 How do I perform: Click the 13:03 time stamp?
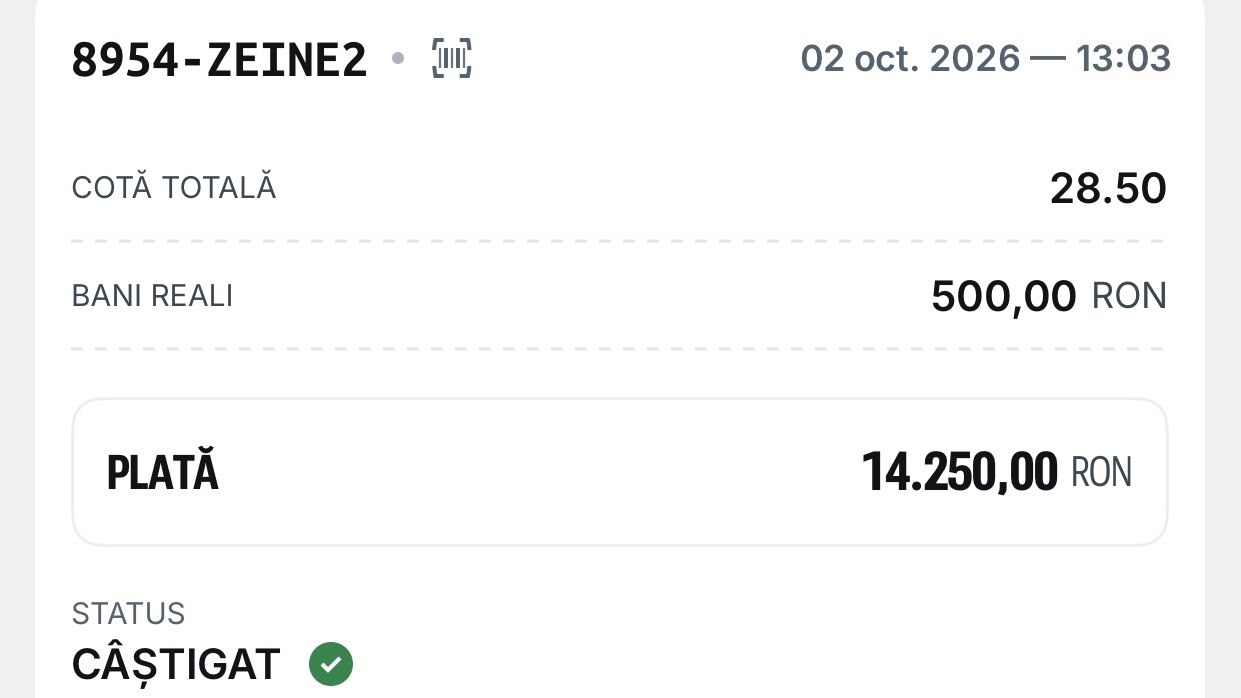(x=1124, y=59)
